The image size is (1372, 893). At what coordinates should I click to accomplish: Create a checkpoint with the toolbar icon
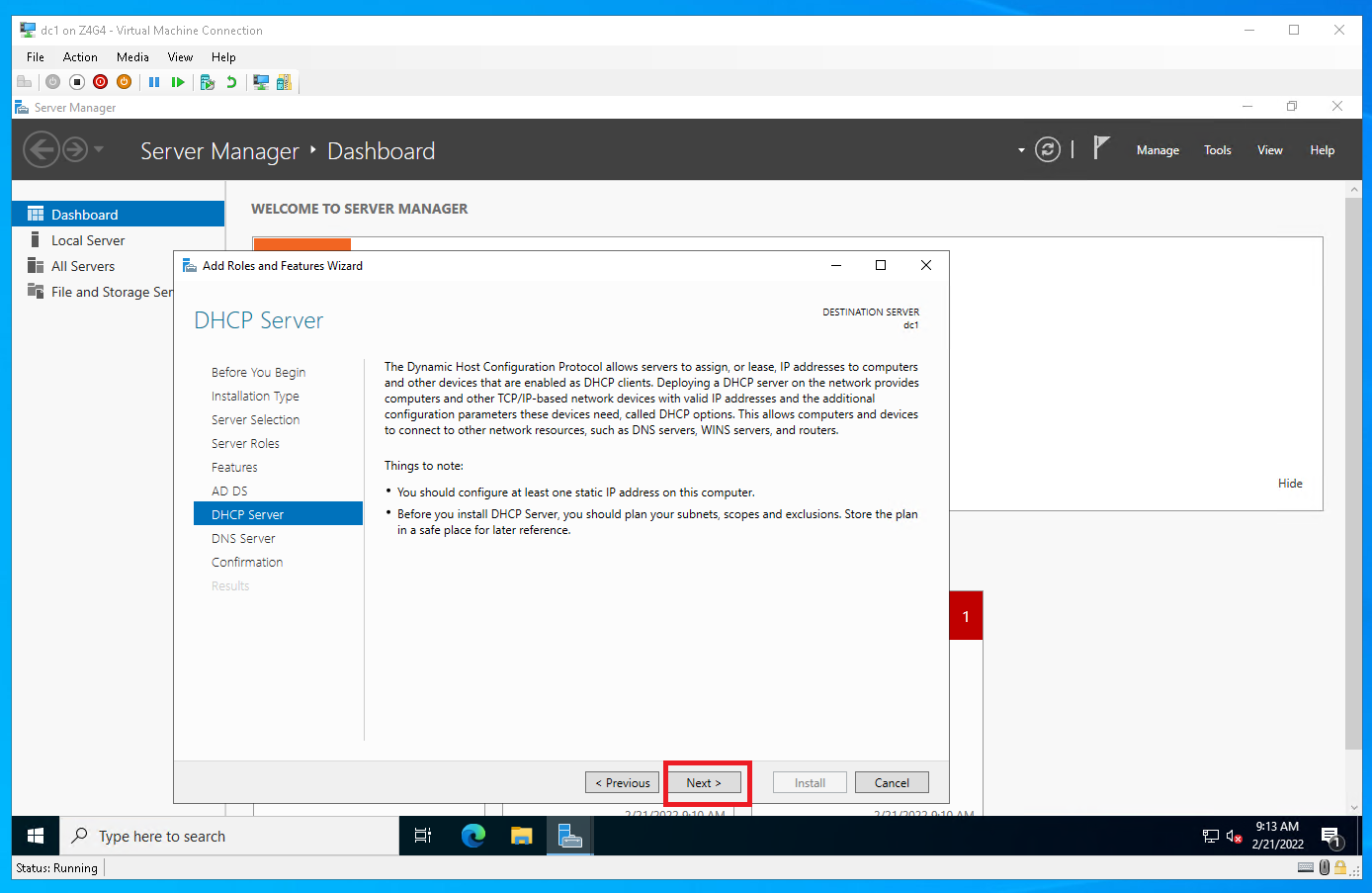point(208,82)
